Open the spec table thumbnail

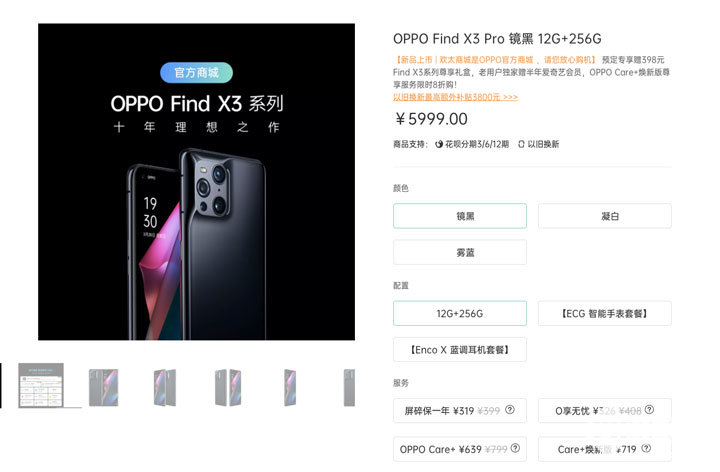[41, 385]
